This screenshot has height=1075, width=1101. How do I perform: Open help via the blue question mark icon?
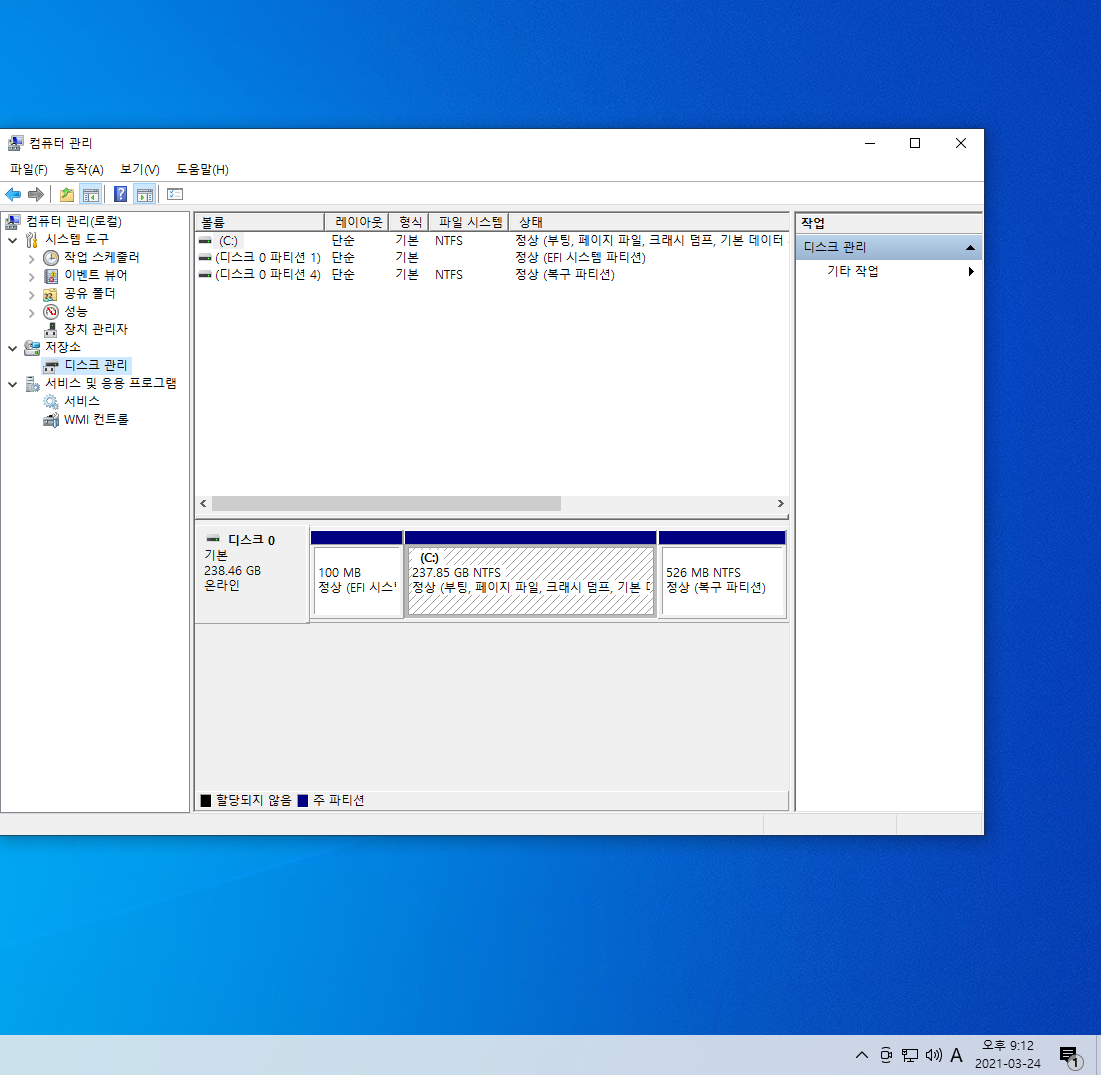[121, 194]
